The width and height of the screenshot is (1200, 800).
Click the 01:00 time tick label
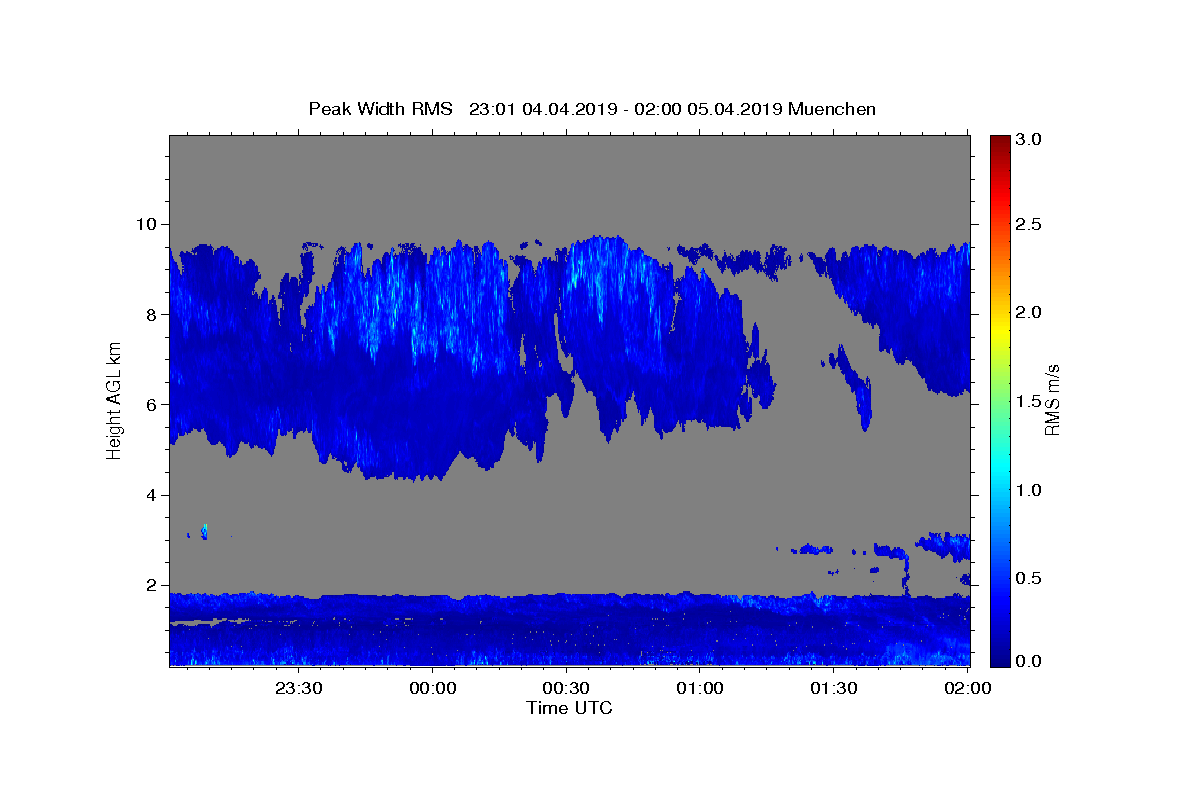[x=700, y=688]
